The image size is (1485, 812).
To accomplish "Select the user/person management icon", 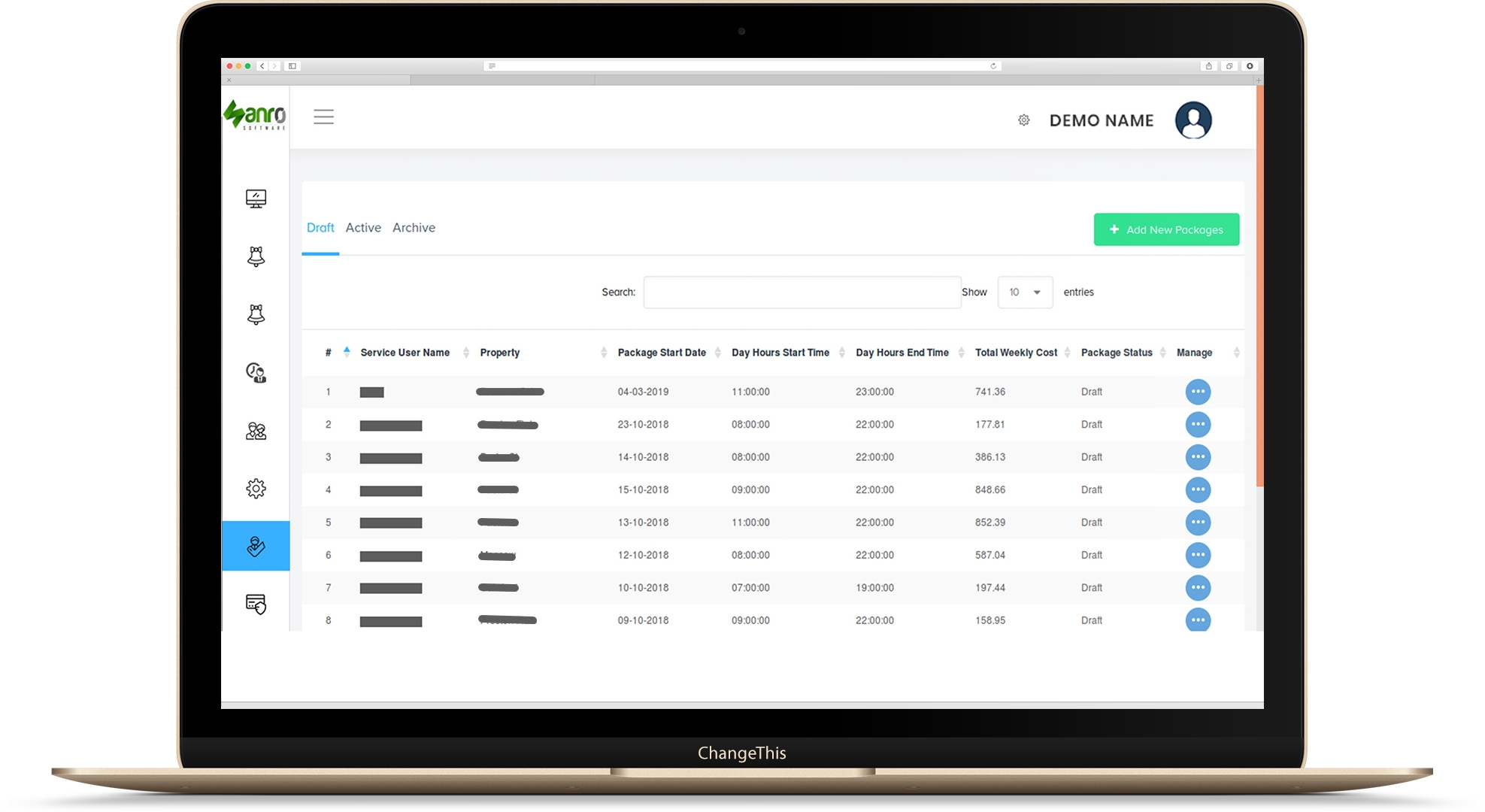I will click(x=256, y=431).
